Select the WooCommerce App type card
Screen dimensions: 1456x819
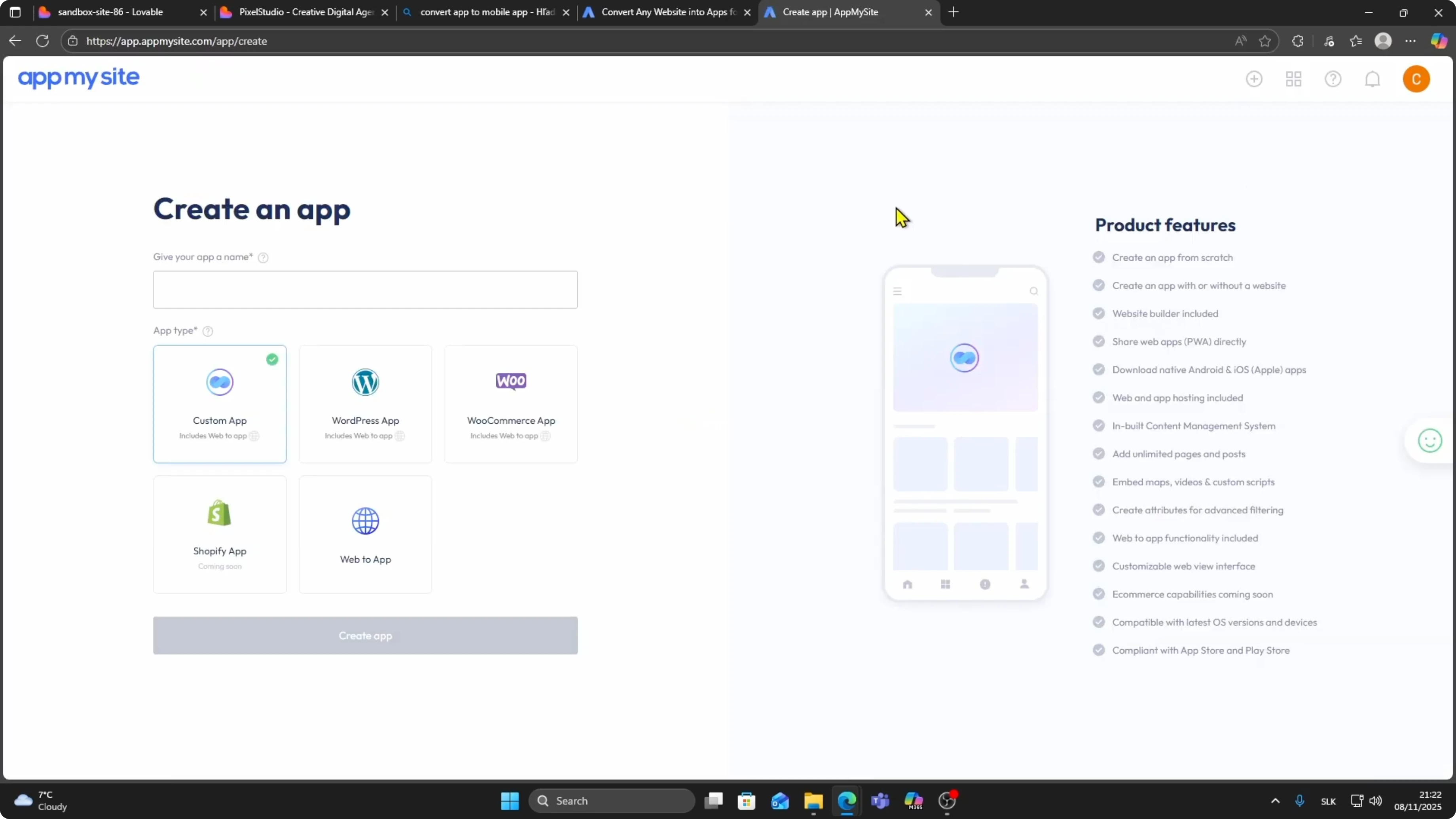pos(511,404)
